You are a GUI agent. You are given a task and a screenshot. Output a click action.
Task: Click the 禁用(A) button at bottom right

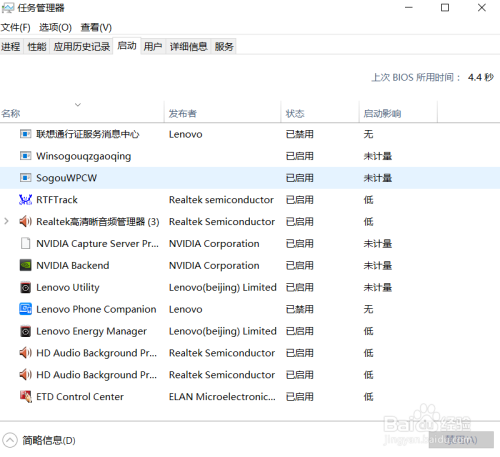click(461, 440)
